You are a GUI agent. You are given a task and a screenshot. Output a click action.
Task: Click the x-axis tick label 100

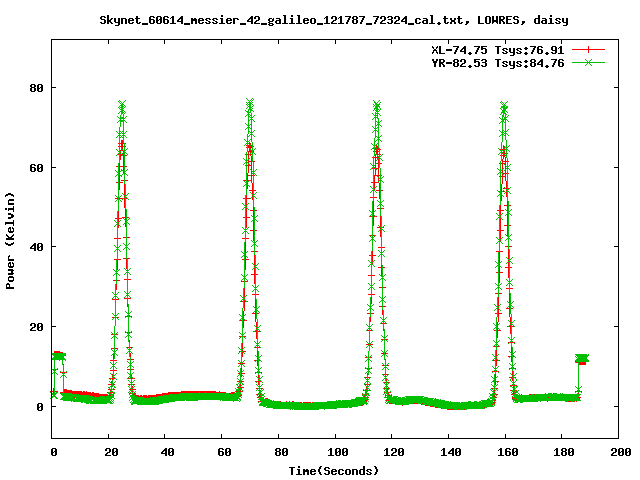point(337,452)
